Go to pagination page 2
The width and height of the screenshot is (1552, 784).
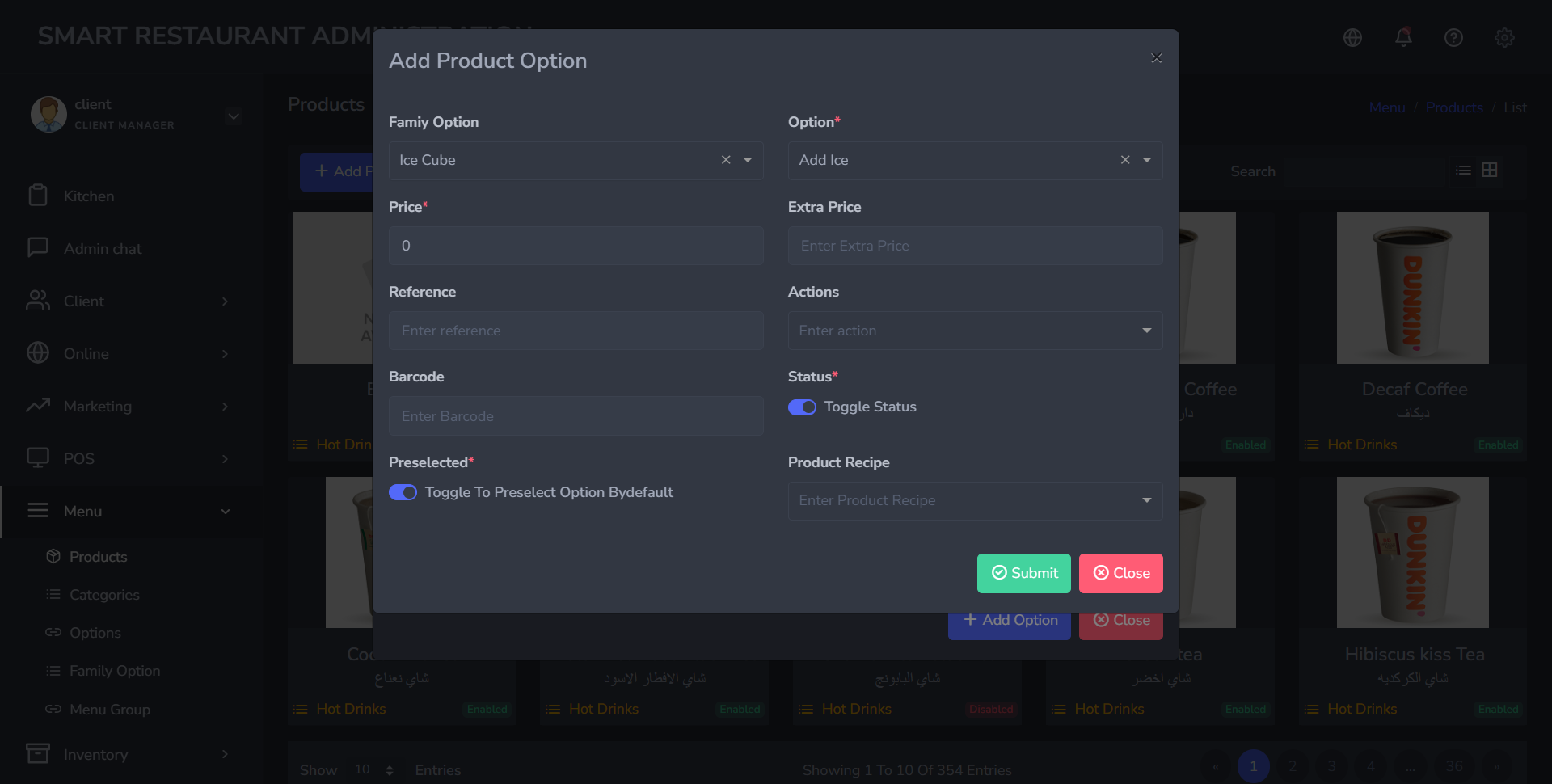point(1293,766)
